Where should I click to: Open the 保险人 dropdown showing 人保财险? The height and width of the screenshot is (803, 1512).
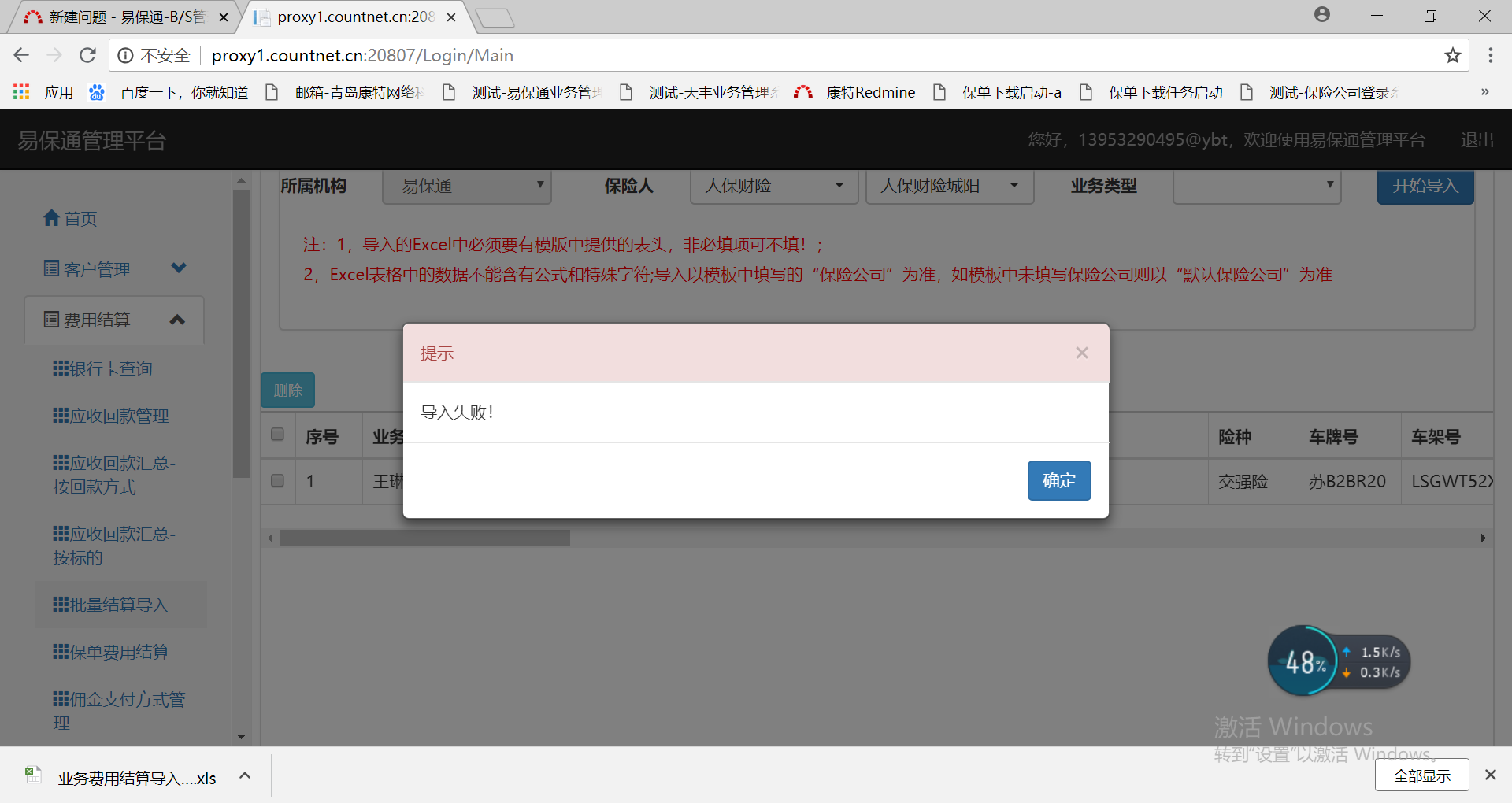coord(774,186)
